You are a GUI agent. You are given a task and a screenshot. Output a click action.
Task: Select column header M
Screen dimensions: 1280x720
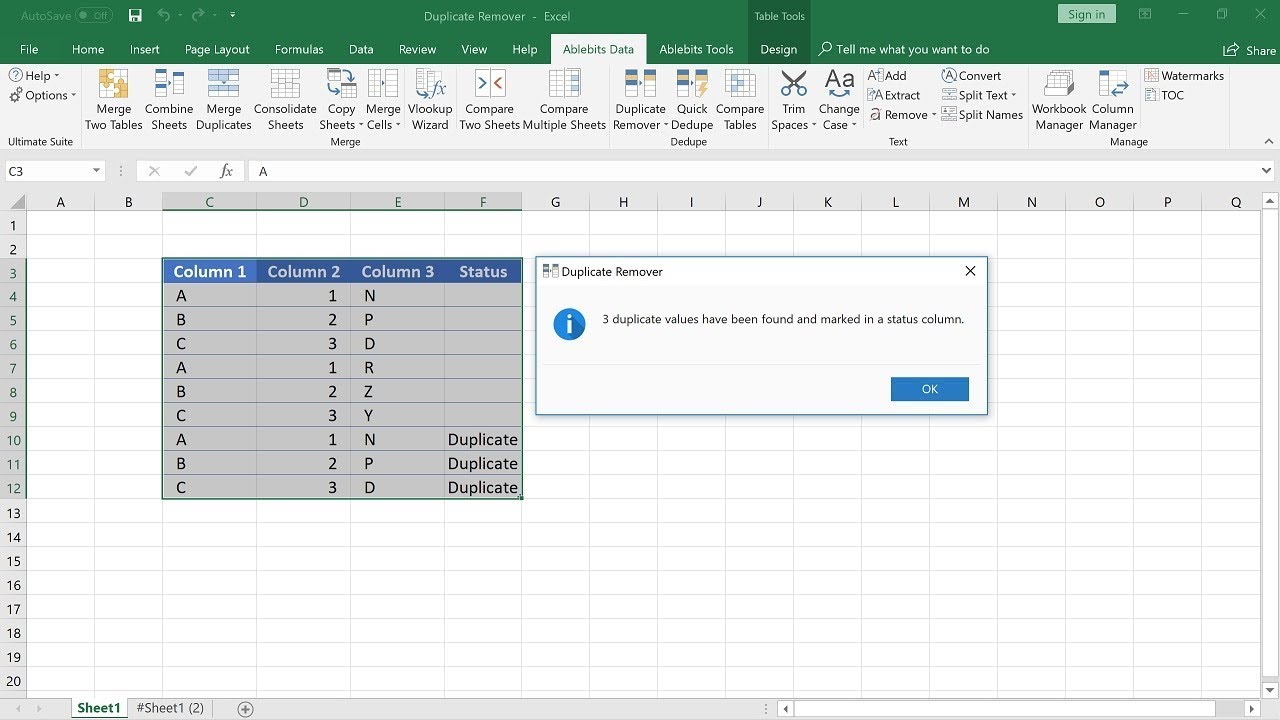pyautogui.click(x=963, y=202)
